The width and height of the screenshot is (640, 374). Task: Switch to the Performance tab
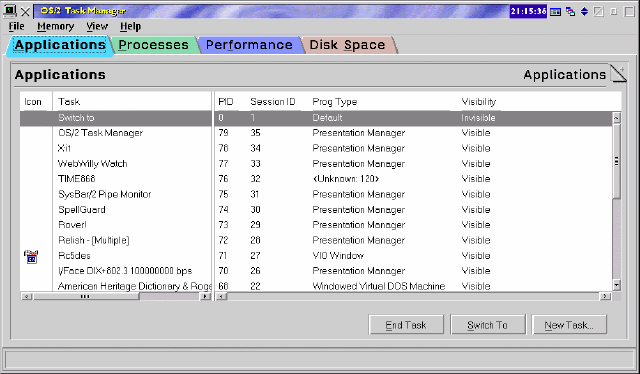249,45
